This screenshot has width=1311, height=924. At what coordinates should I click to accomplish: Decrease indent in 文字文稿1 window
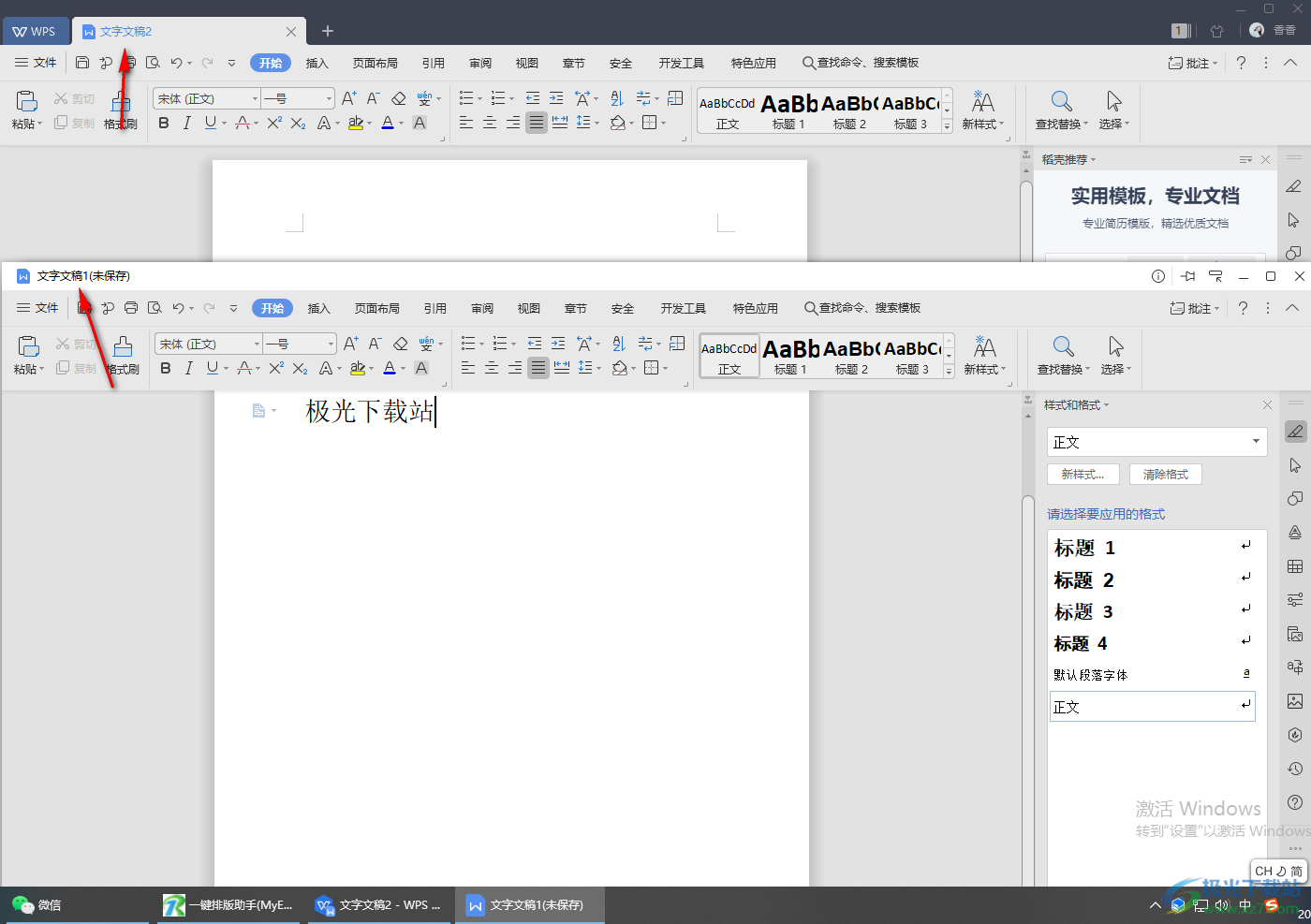535,344
